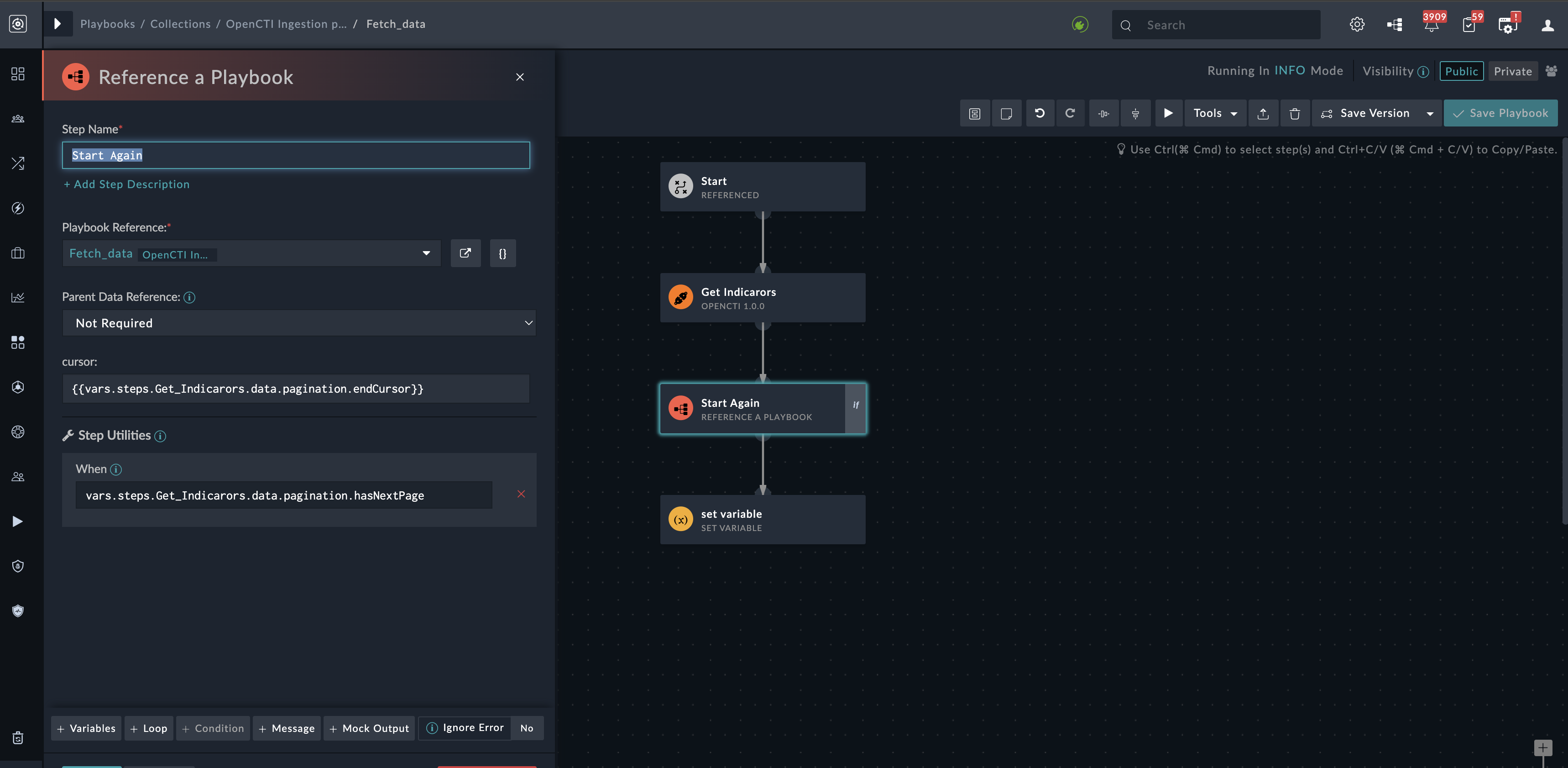This screenshot has height=768, width=1568.
Task: Open Playbook Reference Fetch_data dropdown
Action: [251, 253]
